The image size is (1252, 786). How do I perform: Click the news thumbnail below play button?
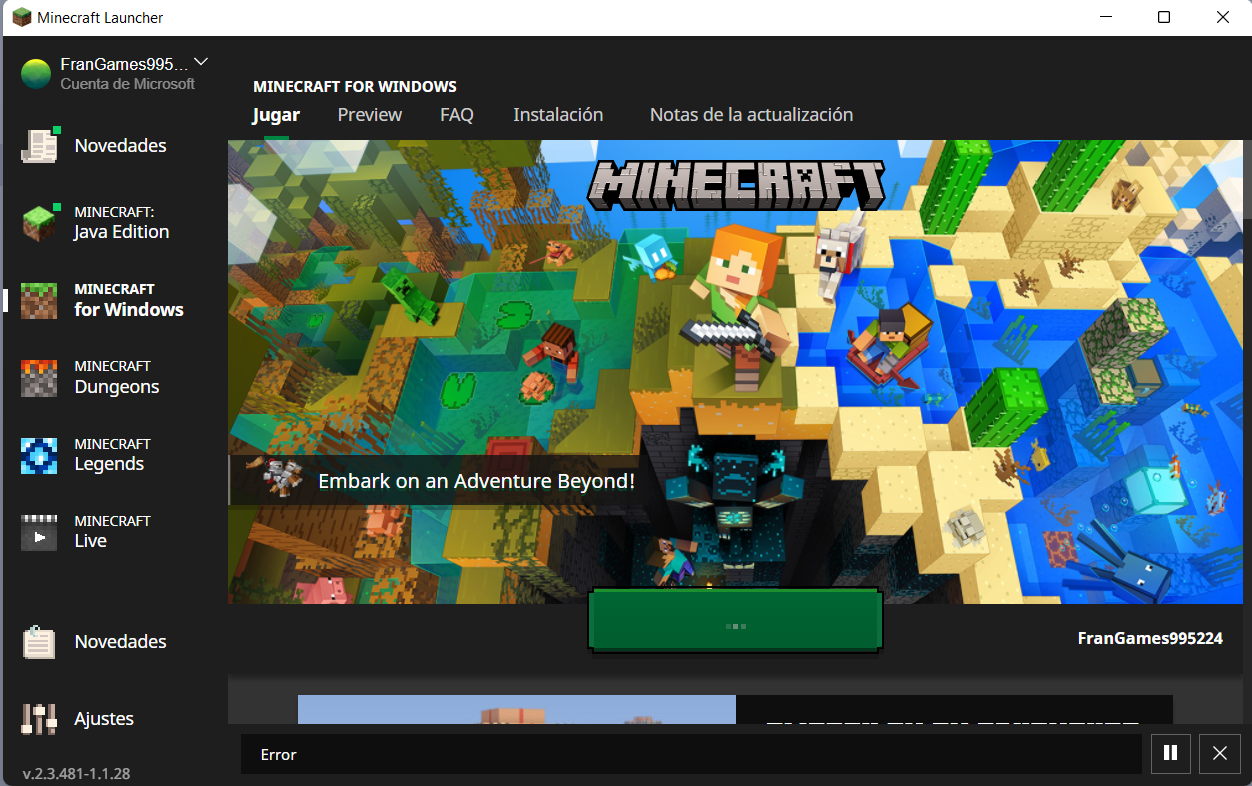coord(517,709)
